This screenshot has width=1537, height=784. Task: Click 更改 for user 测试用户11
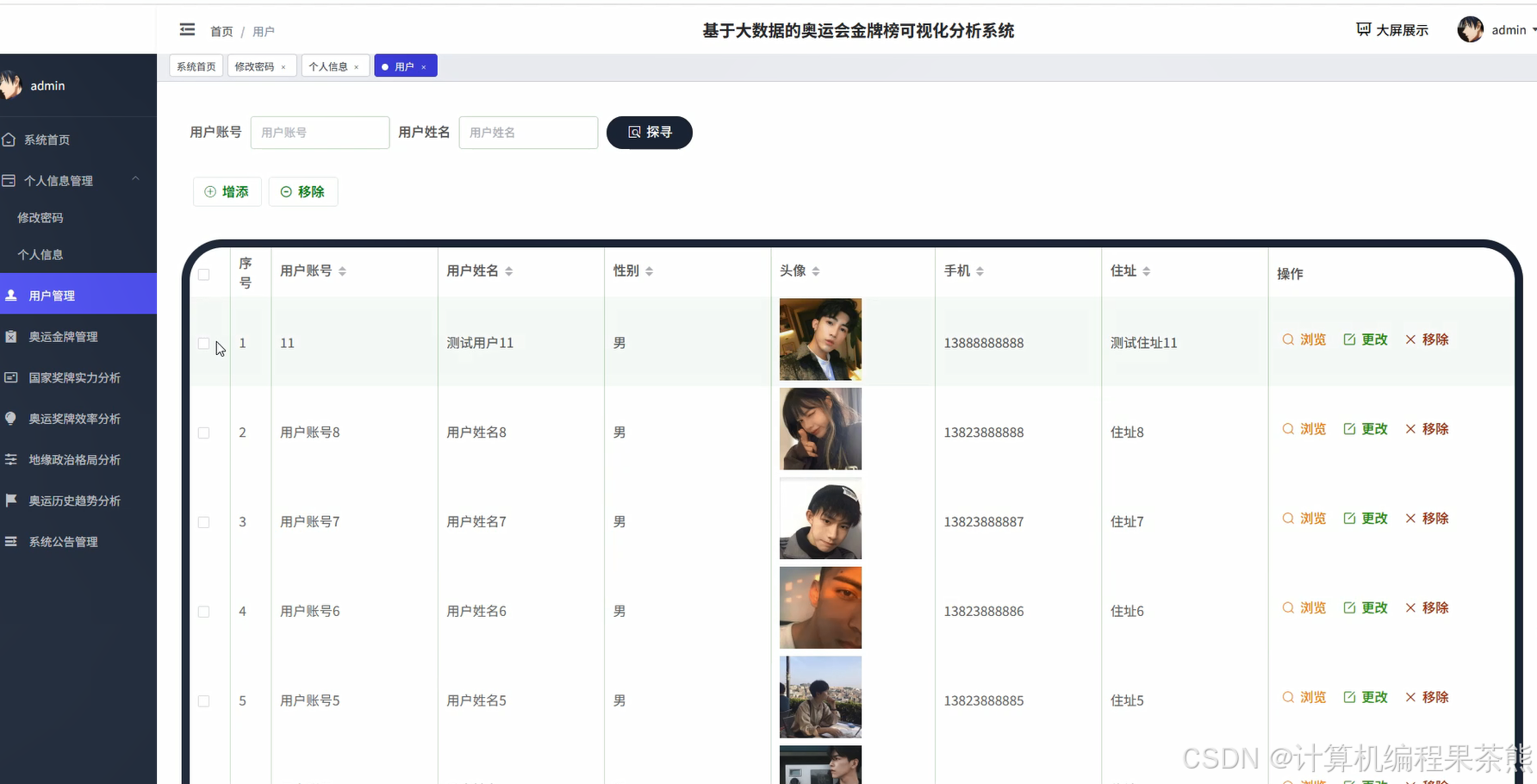pos(1366,339)
